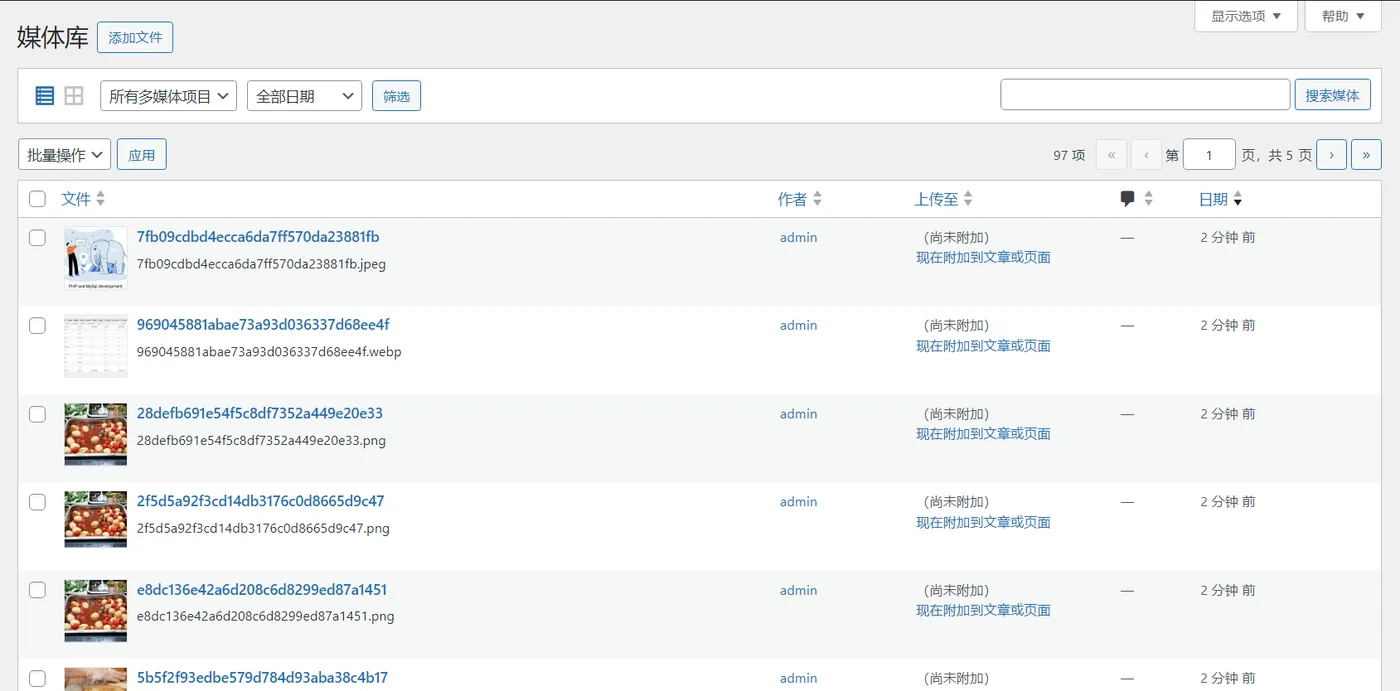Go to next page arrow
Image resolution: width=1400 pixels, height=691 pixels.
tap(1331, 155)
